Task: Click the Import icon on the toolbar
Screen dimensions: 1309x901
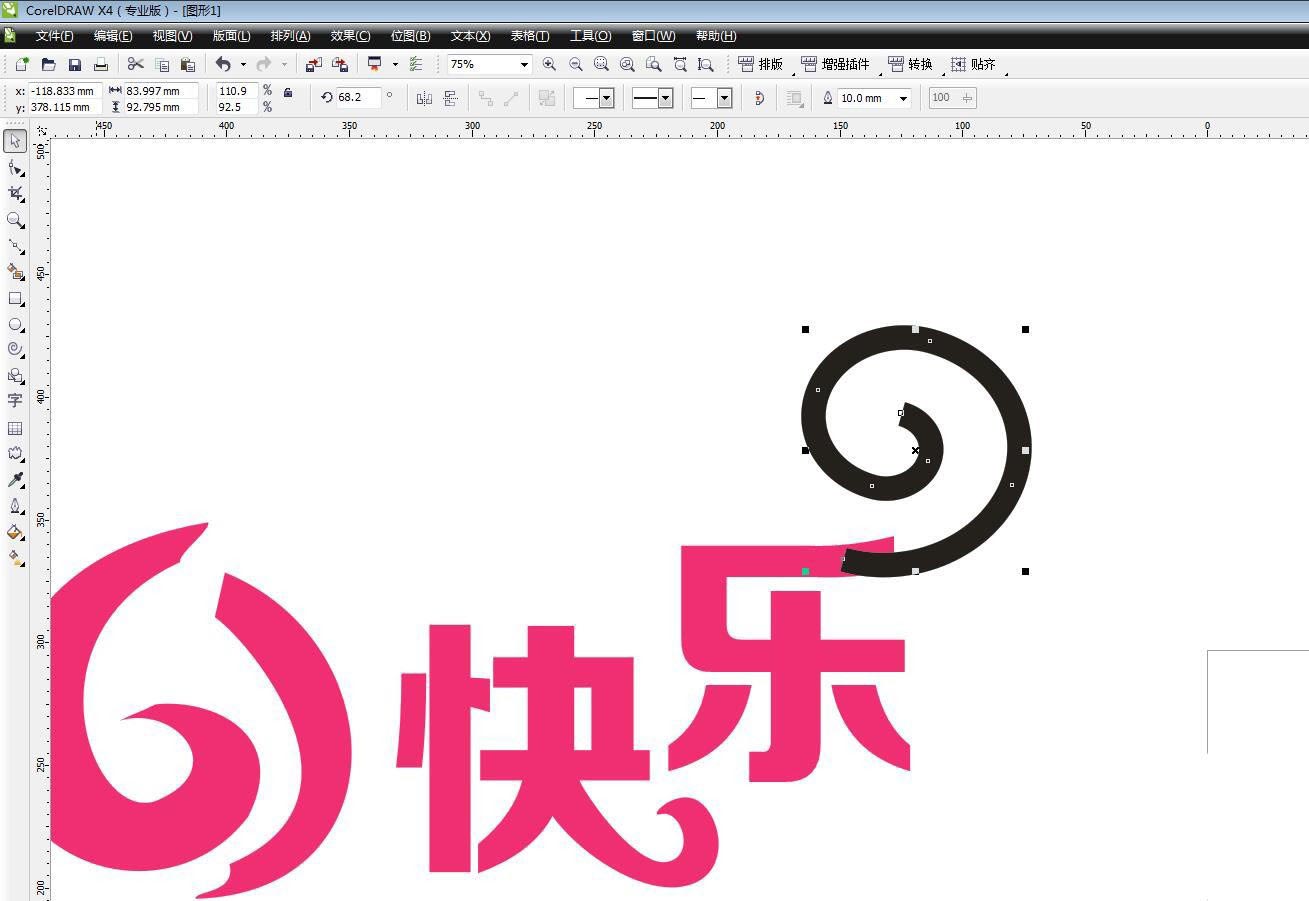Action: [x=314, y=64]
